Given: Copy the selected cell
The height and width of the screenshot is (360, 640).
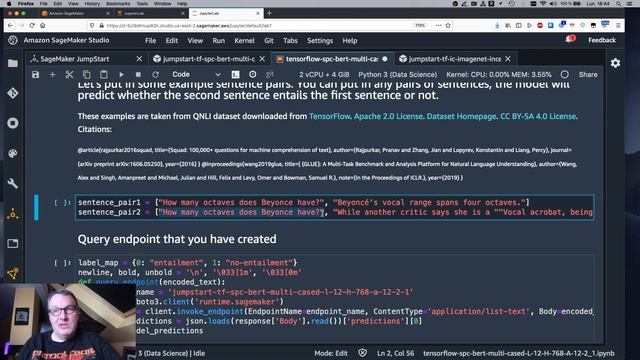Looking at the screenshot, I should [87, 75].
